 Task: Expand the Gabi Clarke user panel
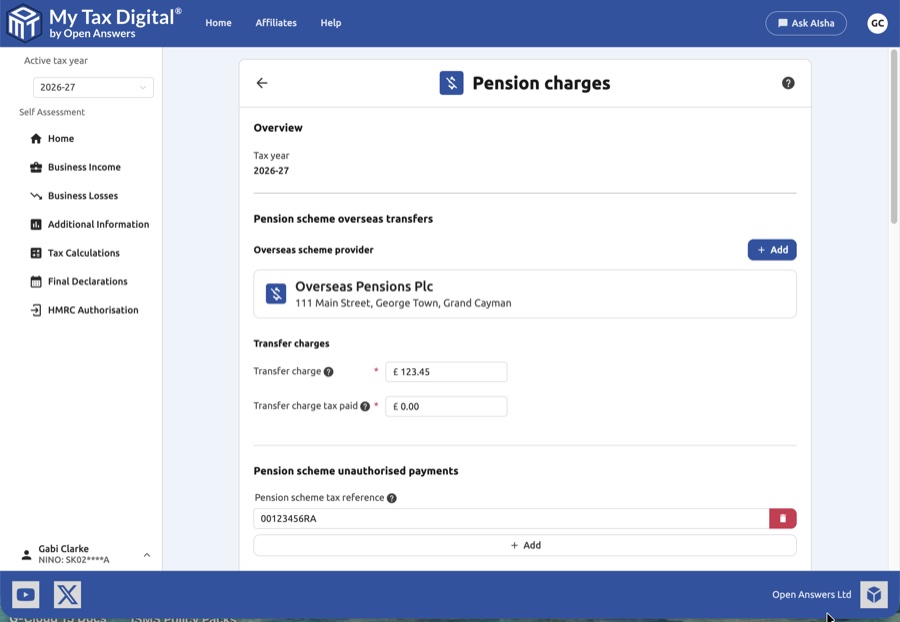[147, 555]
